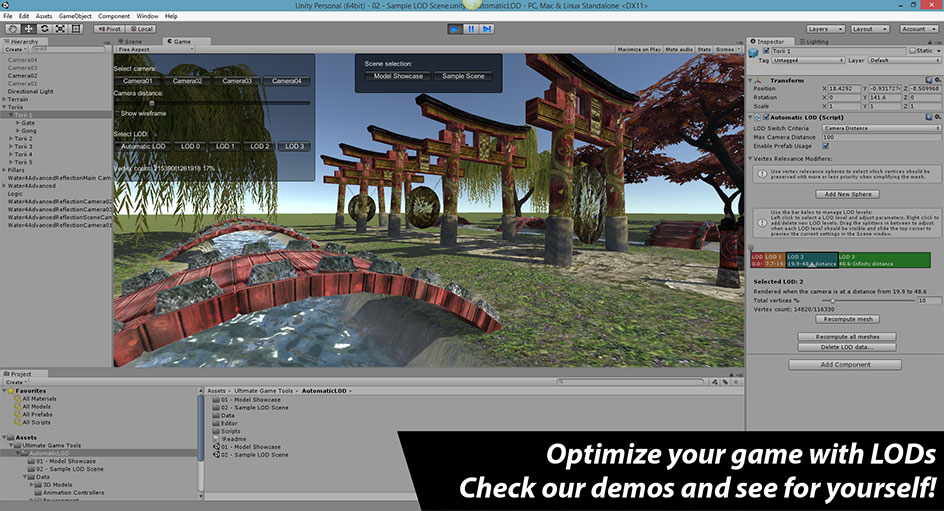The height and width of the screenshot is (511, 944).
Task: Collapse Vertex Relevance Modifiers section
Action: point(751,159)
